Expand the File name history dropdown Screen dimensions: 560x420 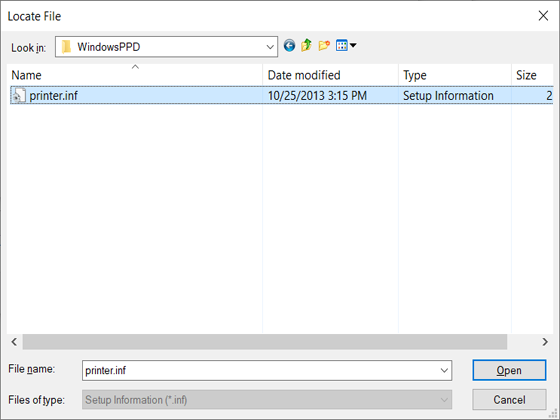click(444, 370)
